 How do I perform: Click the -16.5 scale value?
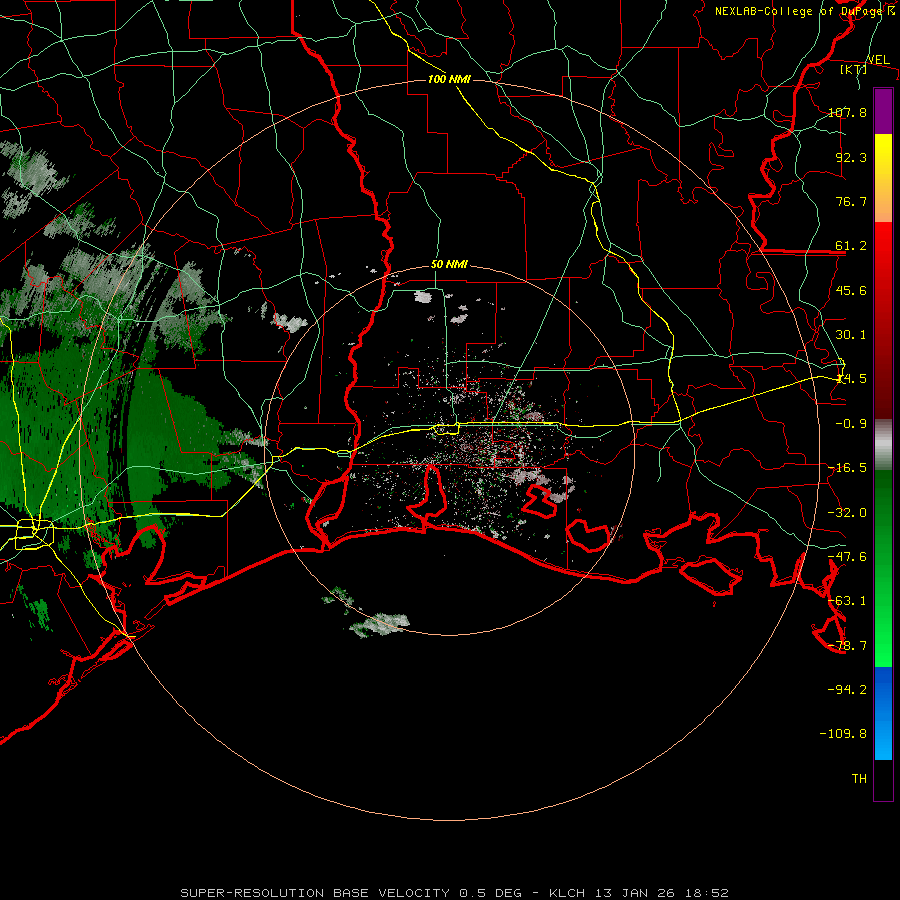(847, 468)
